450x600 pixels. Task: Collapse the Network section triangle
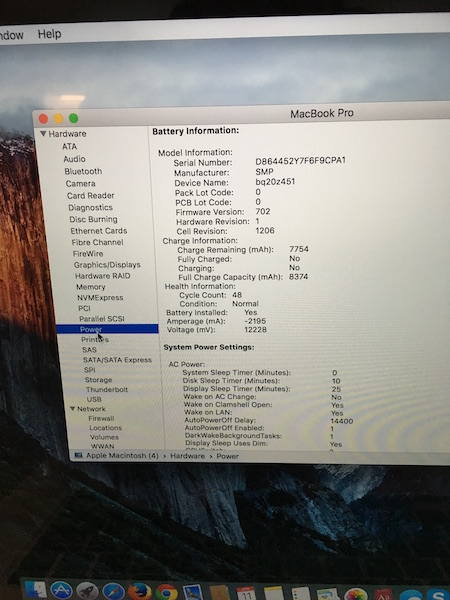click(x=73, y=409)
